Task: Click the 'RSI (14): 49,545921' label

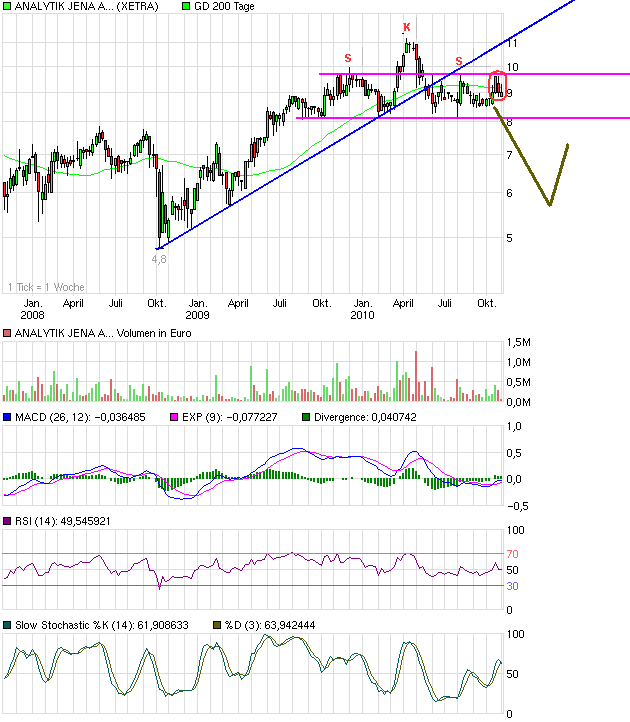Action: [63, 521]
